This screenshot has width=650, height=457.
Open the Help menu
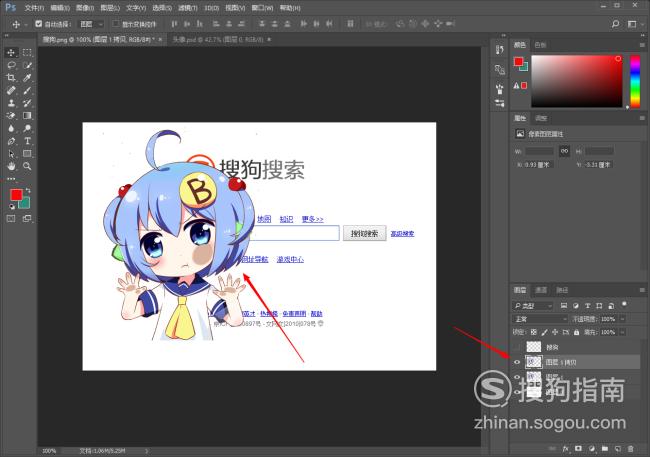(290, 8)
